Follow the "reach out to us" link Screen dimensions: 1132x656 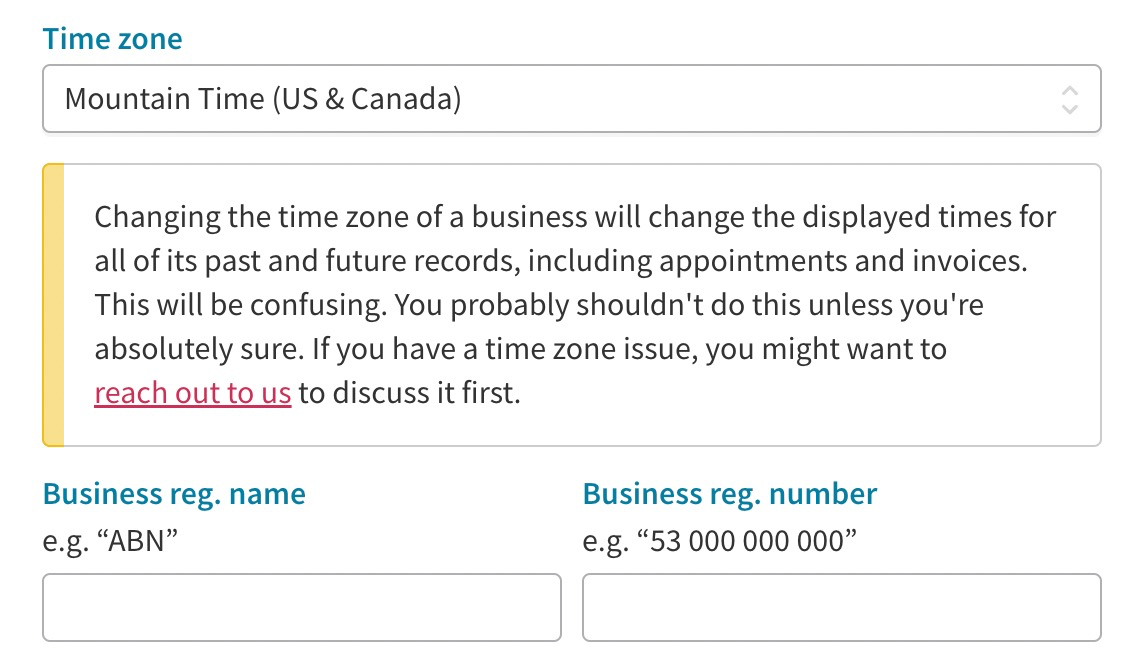(x=193, y=393)
